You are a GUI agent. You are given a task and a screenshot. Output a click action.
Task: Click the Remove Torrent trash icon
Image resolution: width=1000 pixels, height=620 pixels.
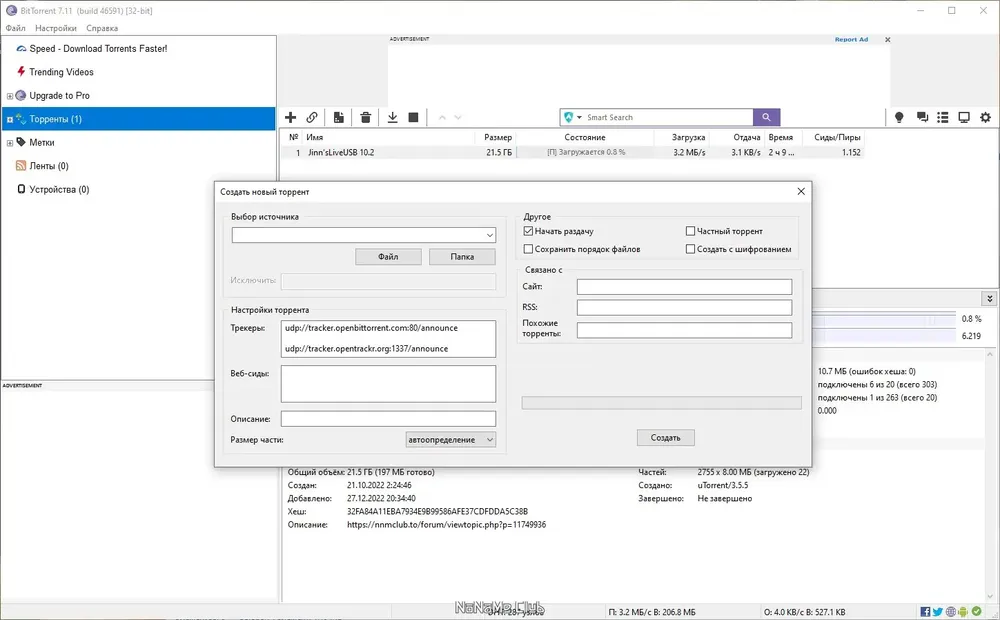click(365, 117)
